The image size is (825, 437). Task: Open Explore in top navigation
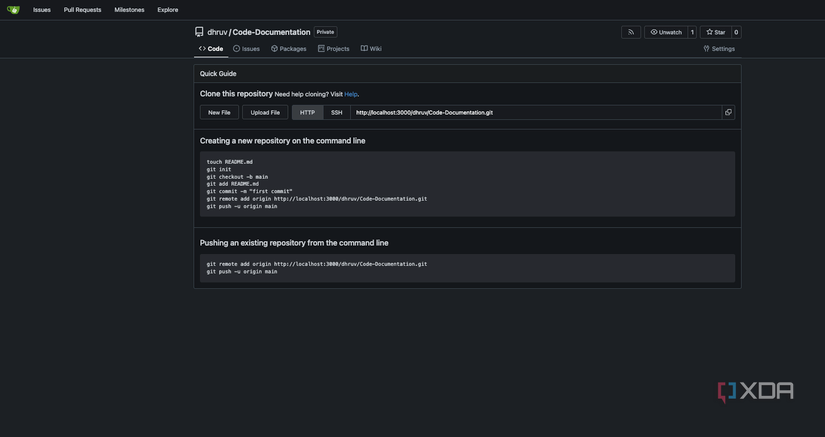pyautogui.click(x=167, y=10)
